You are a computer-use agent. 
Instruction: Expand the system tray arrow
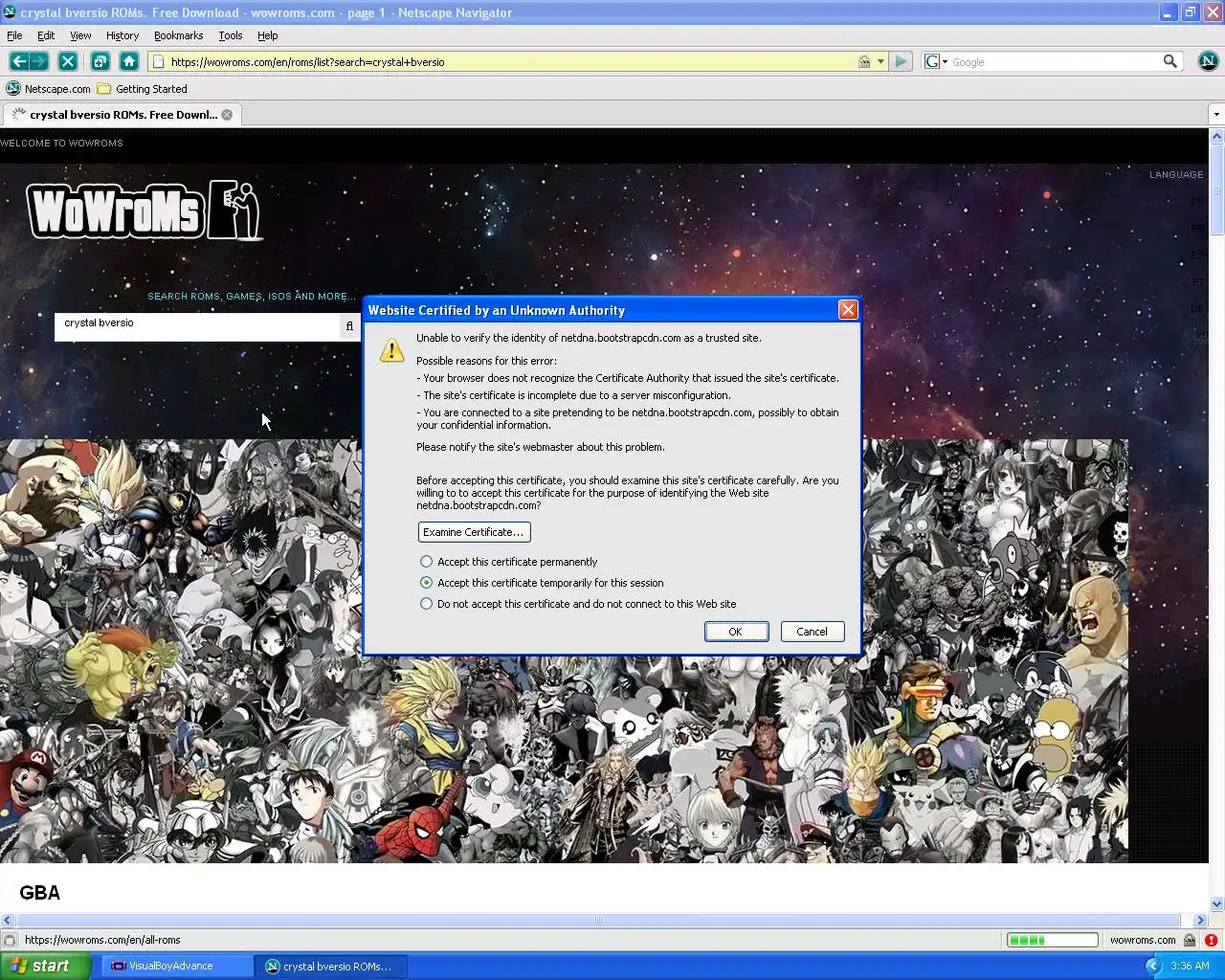1153,966
